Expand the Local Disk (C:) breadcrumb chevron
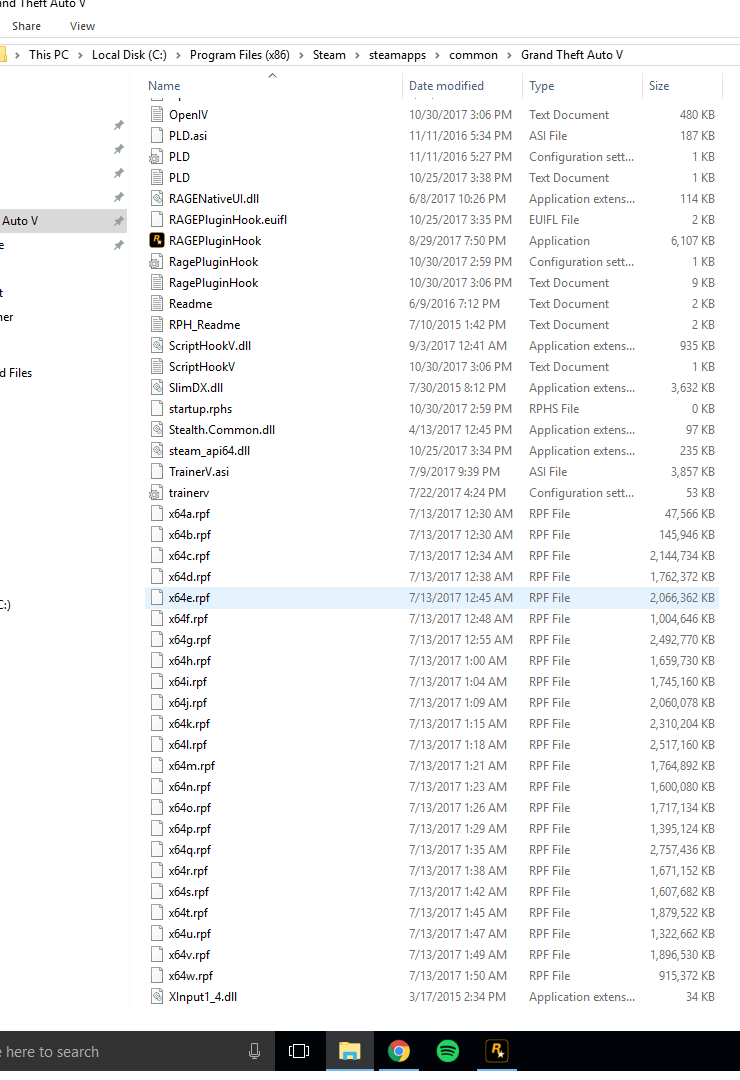Viewport: 740px width, 1080px height. (x=178, y=55)
